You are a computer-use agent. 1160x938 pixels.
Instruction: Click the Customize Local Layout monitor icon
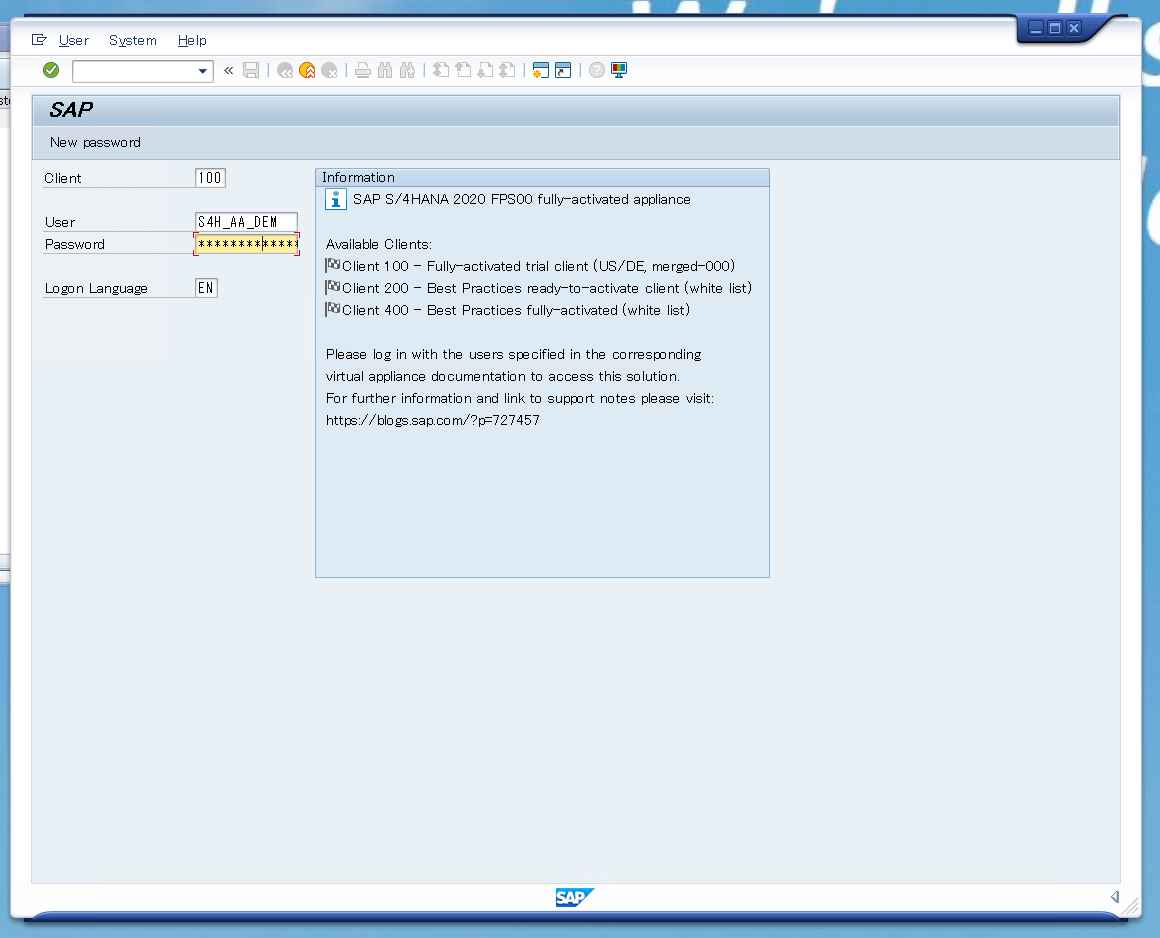click(619, 70)
